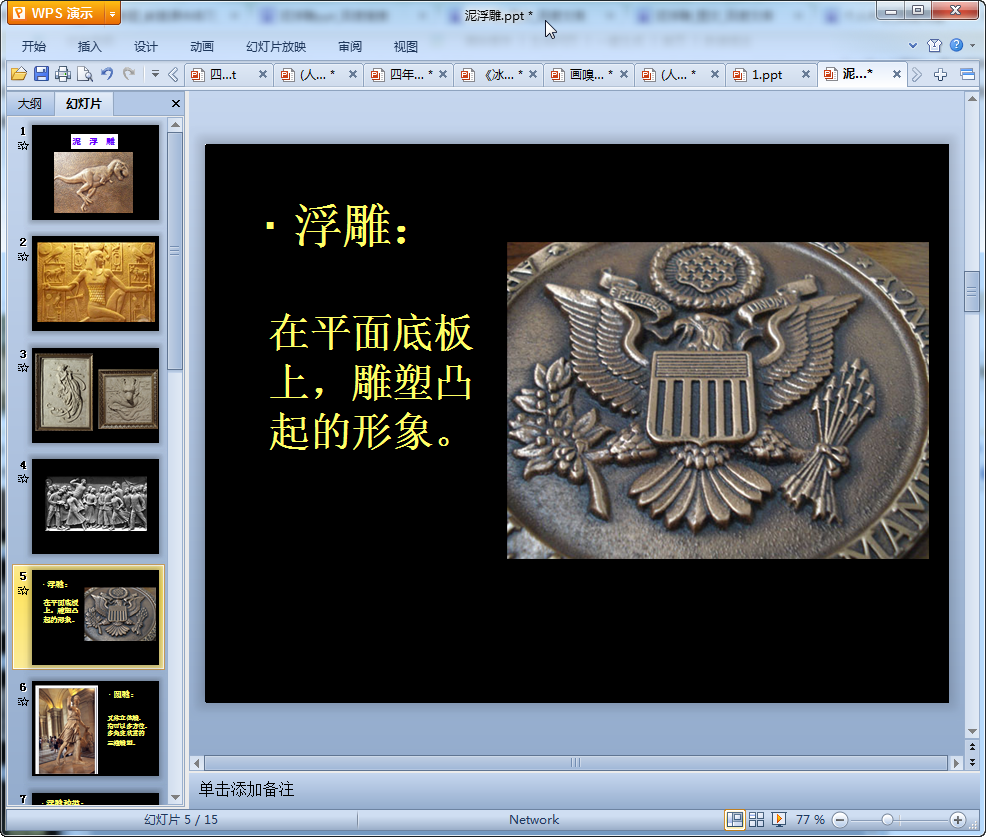The width and height of the screenshot is (986, 837).
Task: Save the presentation with floppy icon
Action: [x=42, y=74]
